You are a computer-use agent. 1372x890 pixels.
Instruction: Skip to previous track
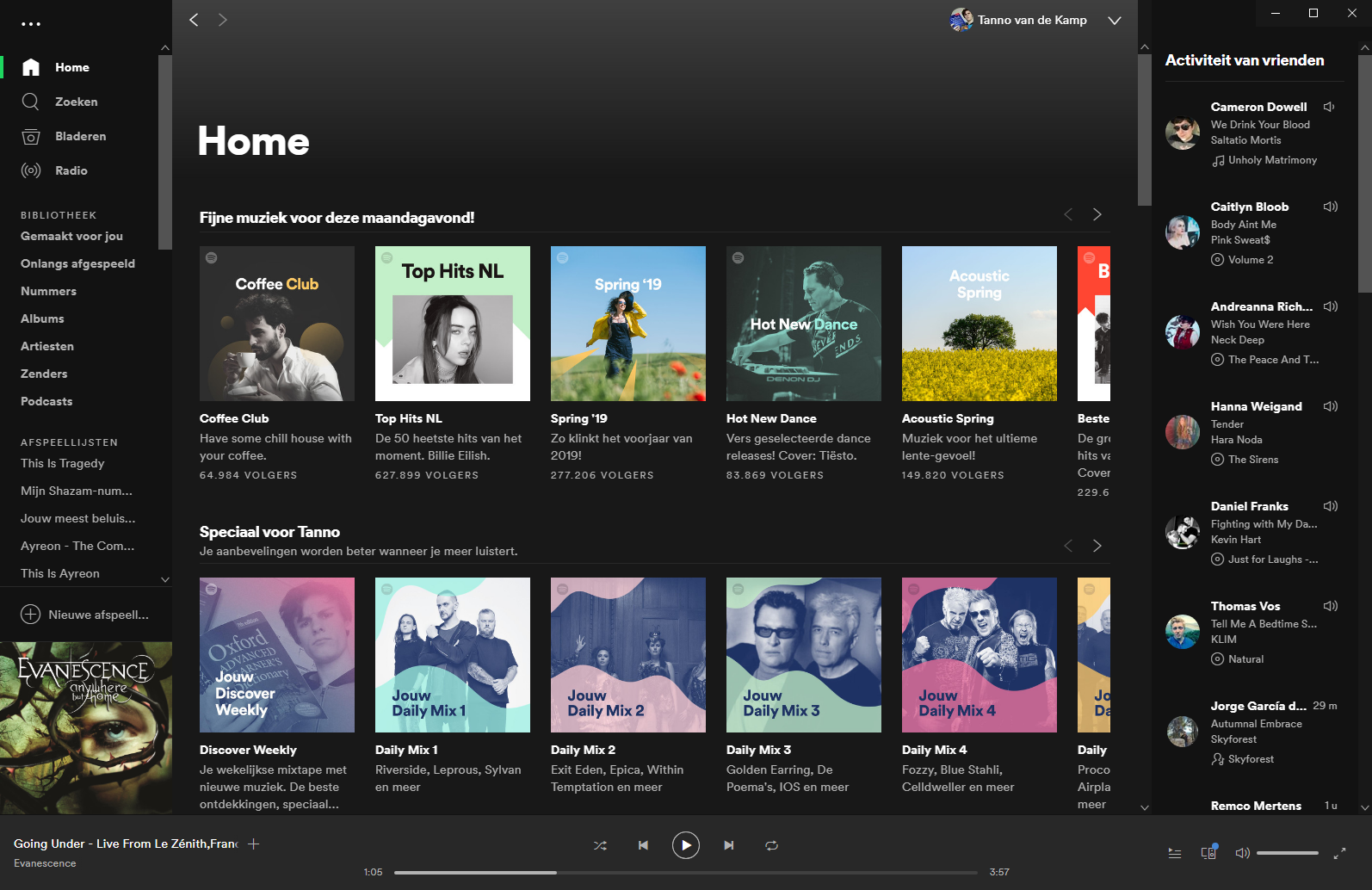pos(643,845)
